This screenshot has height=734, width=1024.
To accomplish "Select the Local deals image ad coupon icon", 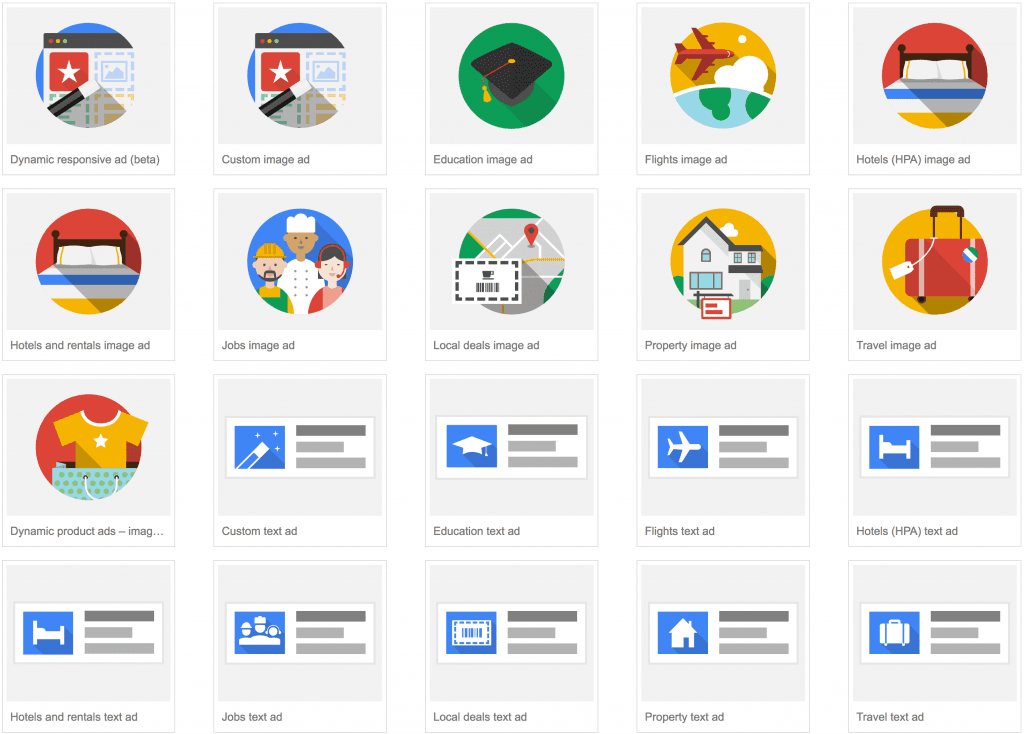I will tap(511, 261).
